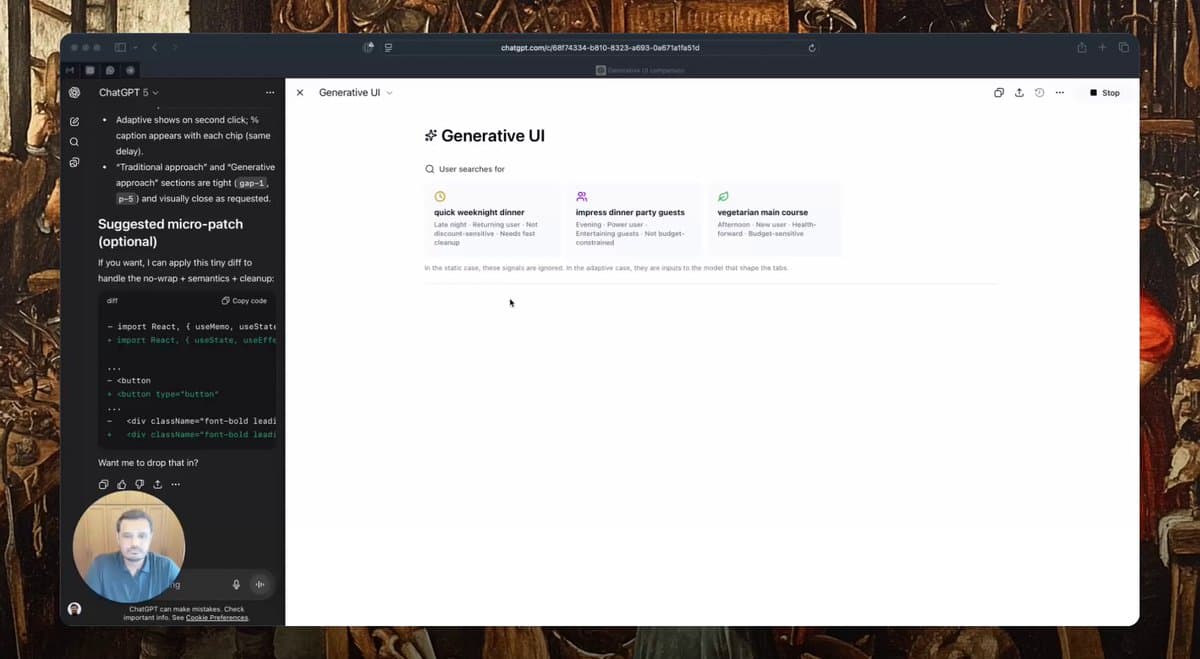Viewport: 1200px width, 659px height.
Task: Click the circular webcam preview thumbnail
Action: [x=128, y=545]
